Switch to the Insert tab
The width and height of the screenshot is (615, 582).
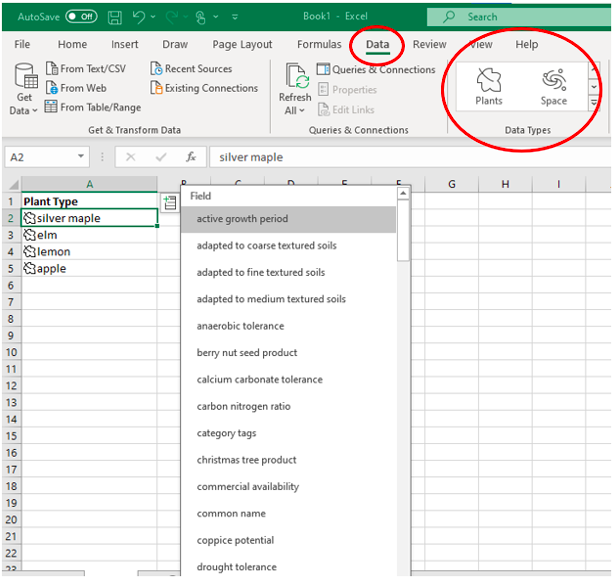124,44
